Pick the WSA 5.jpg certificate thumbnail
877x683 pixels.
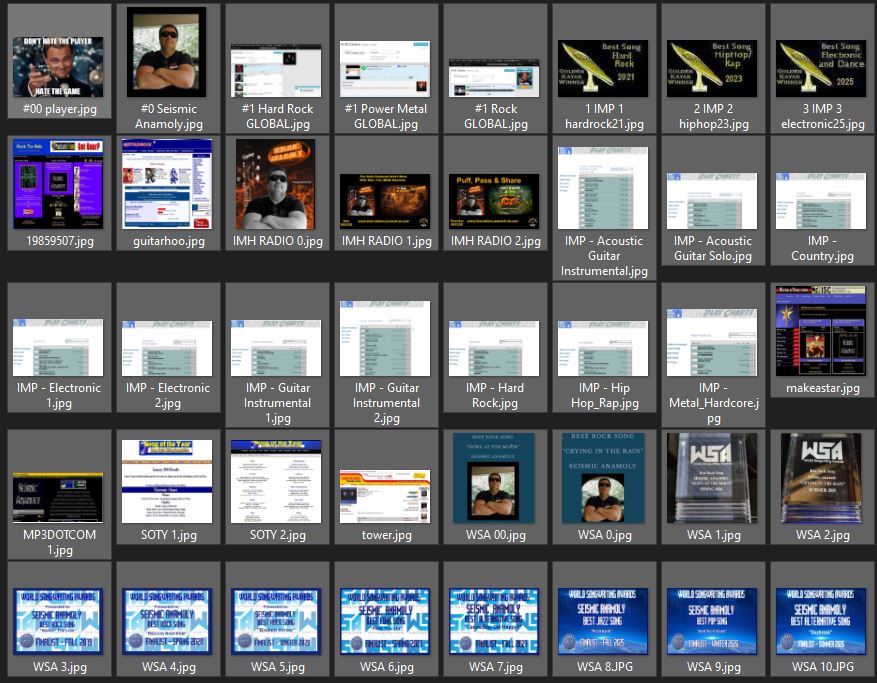(276, 621)
